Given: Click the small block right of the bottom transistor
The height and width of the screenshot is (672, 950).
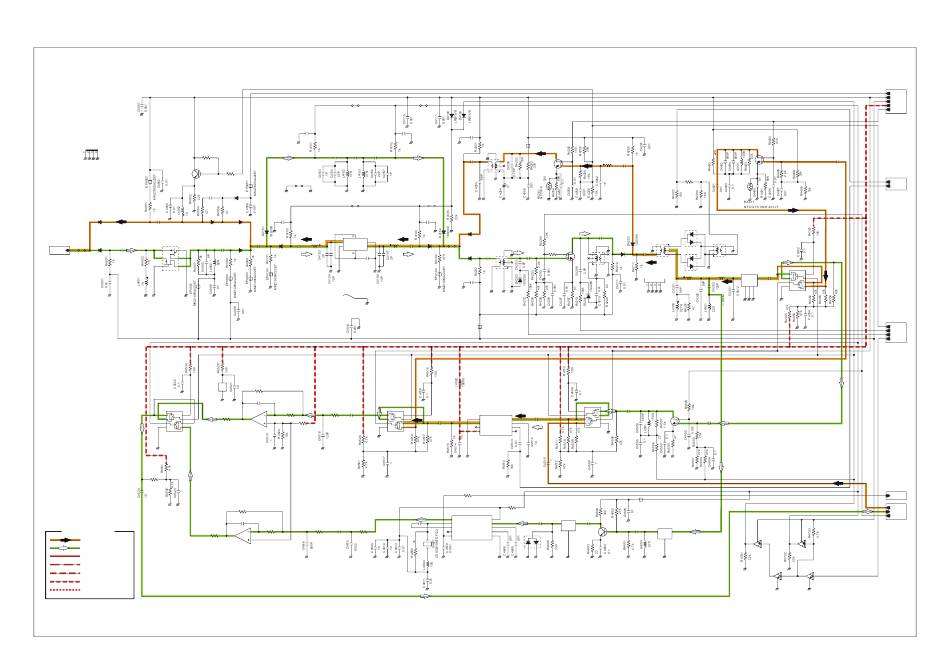Looking at the screenshot, I should coord(665,534).
